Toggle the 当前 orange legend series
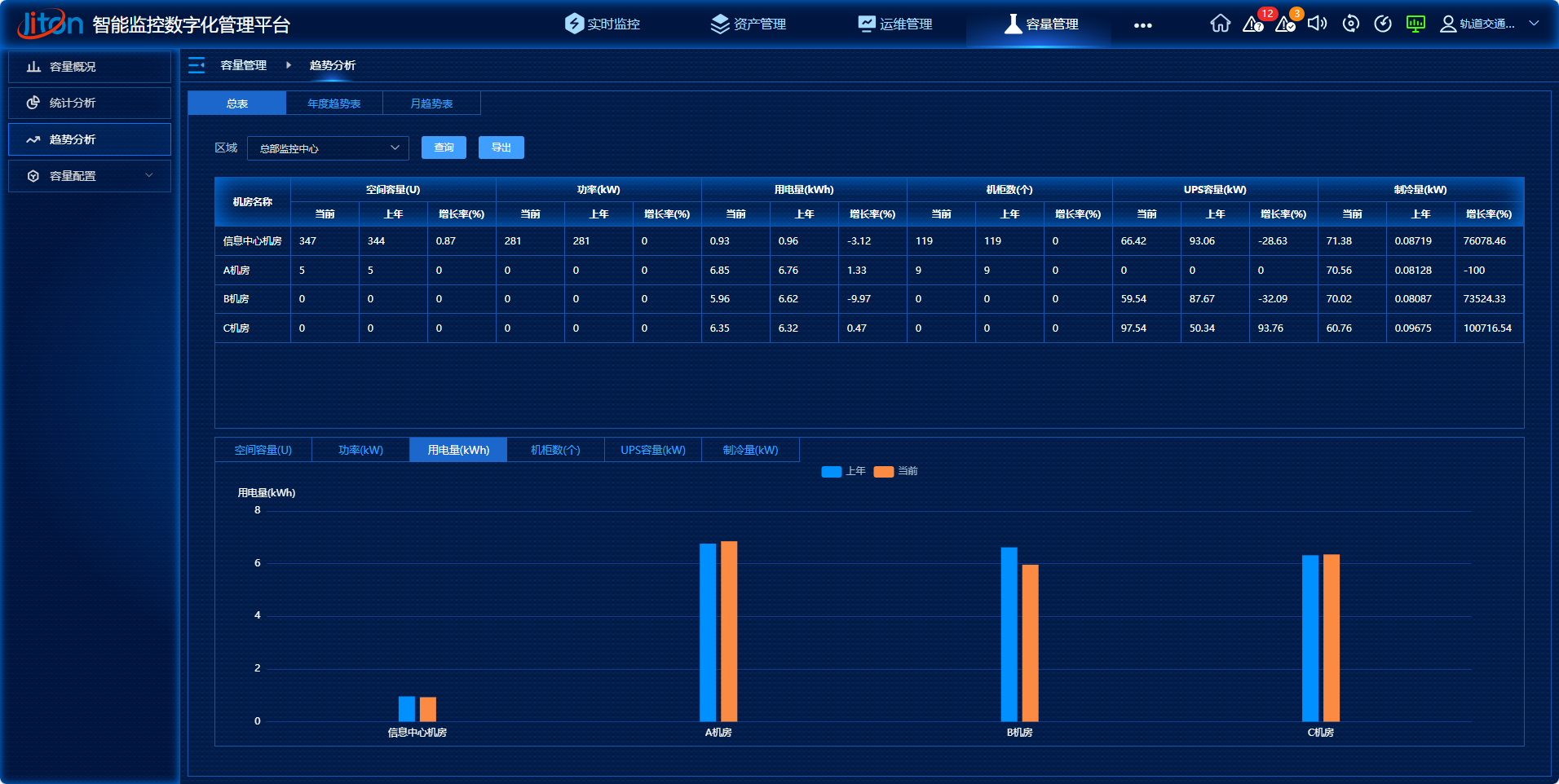The height and width of the screenshot is (784, 1559). point(896,471)
